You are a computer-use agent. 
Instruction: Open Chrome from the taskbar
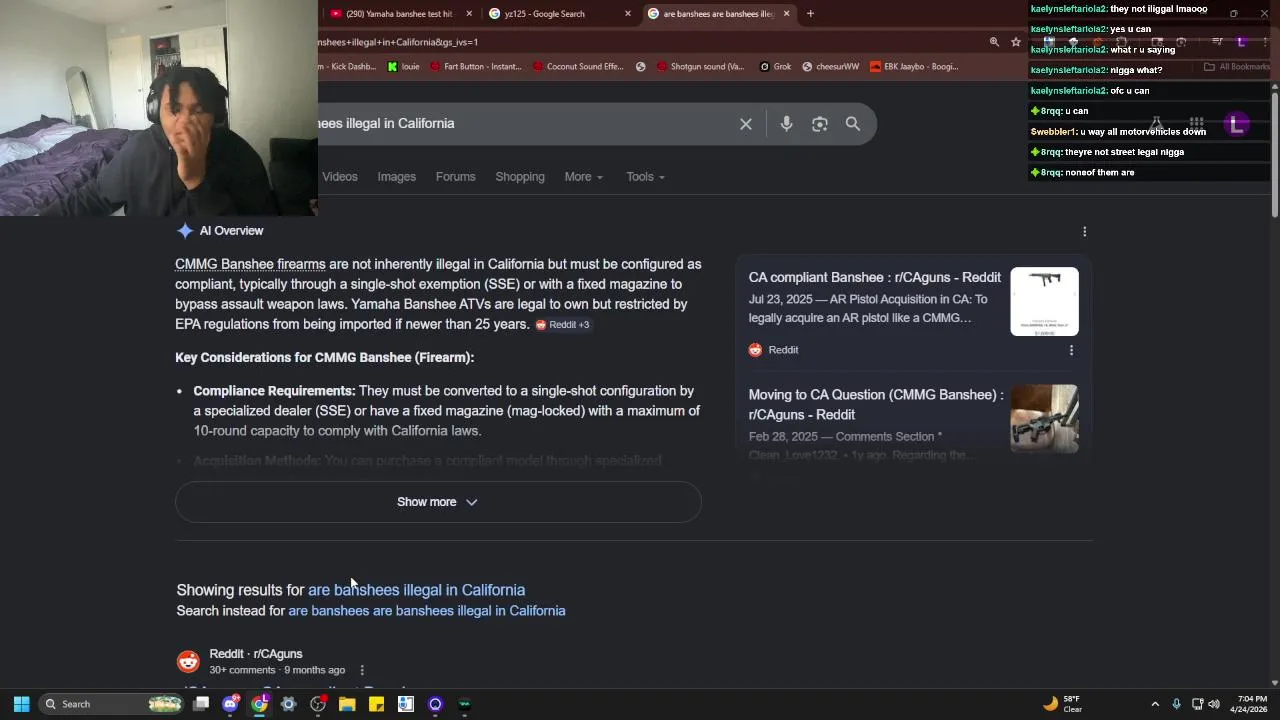point(260,704)
